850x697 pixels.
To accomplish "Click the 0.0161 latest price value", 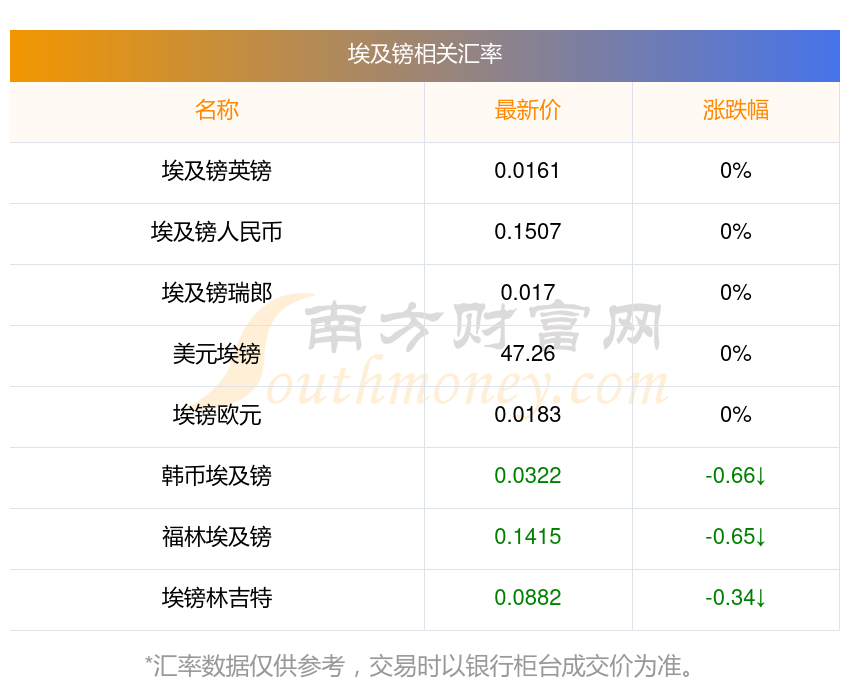I will click(528, 171).
